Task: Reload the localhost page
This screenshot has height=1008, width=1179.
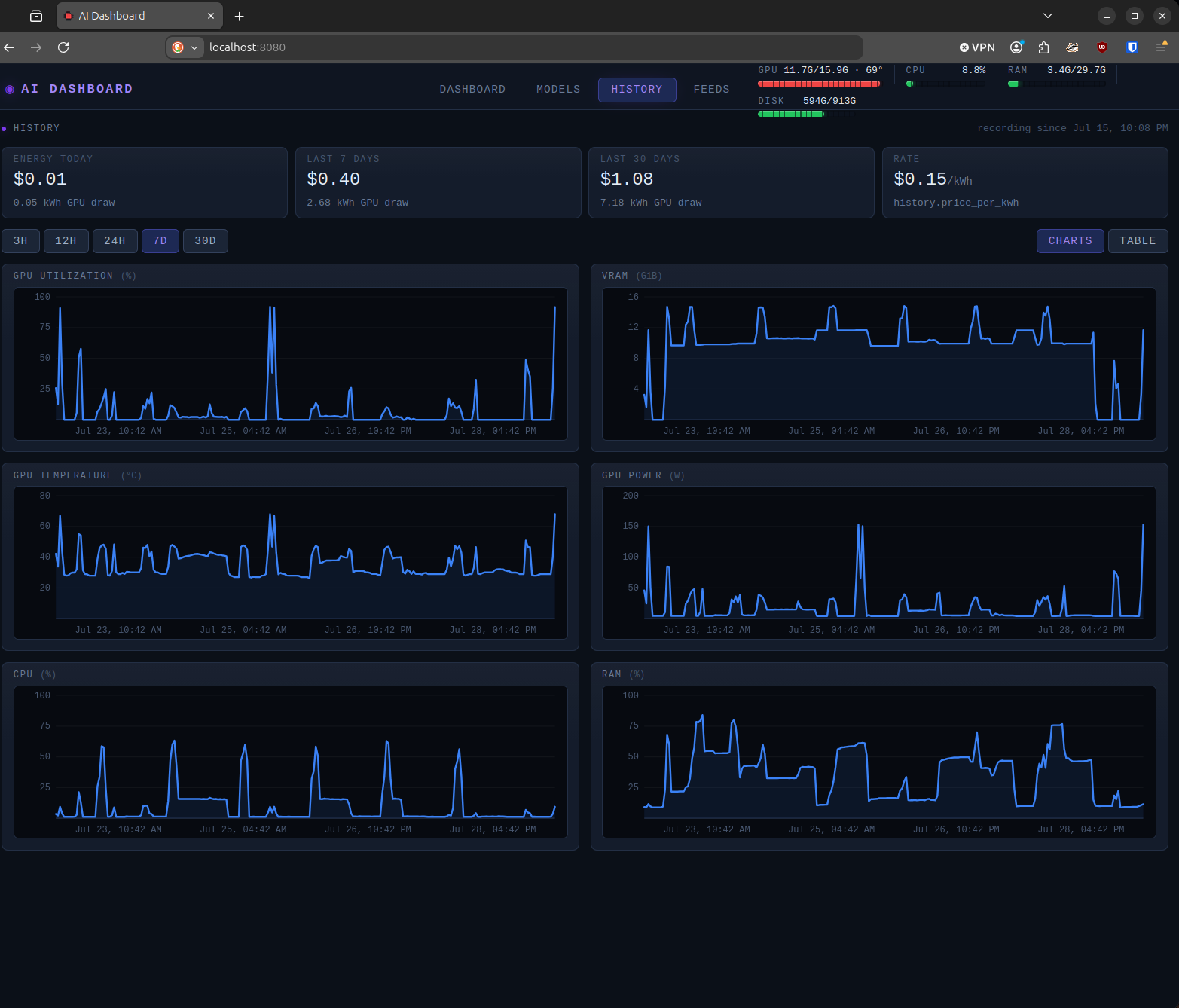Action: [63, 47]
